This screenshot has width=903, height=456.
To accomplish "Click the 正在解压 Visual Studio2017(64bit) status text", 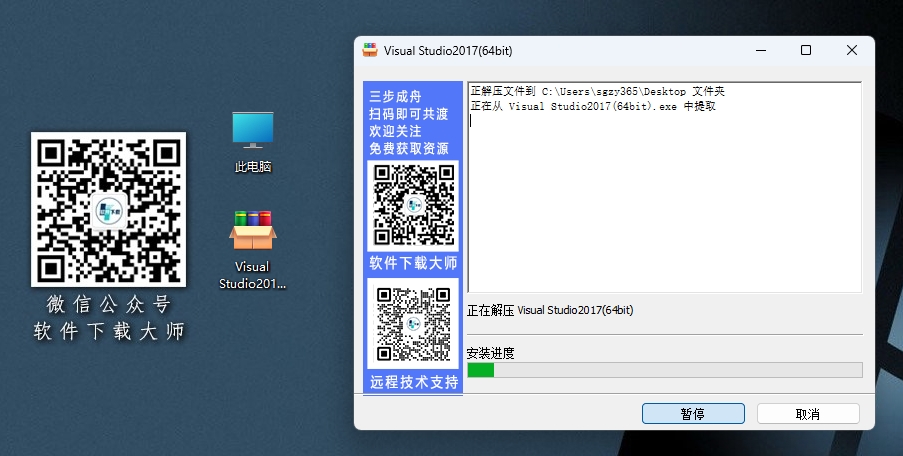I will pos(550,310).
